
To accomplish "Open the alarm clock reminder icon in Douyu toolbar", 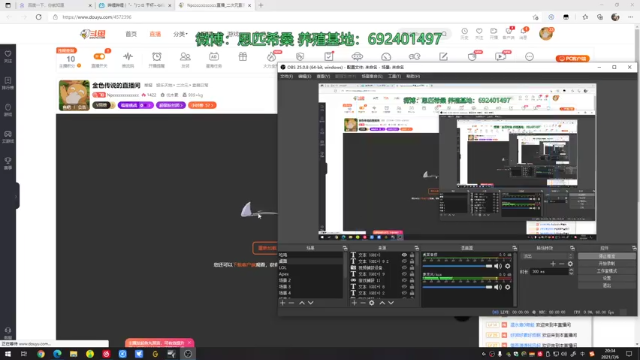I will click(x=156, y=56).
